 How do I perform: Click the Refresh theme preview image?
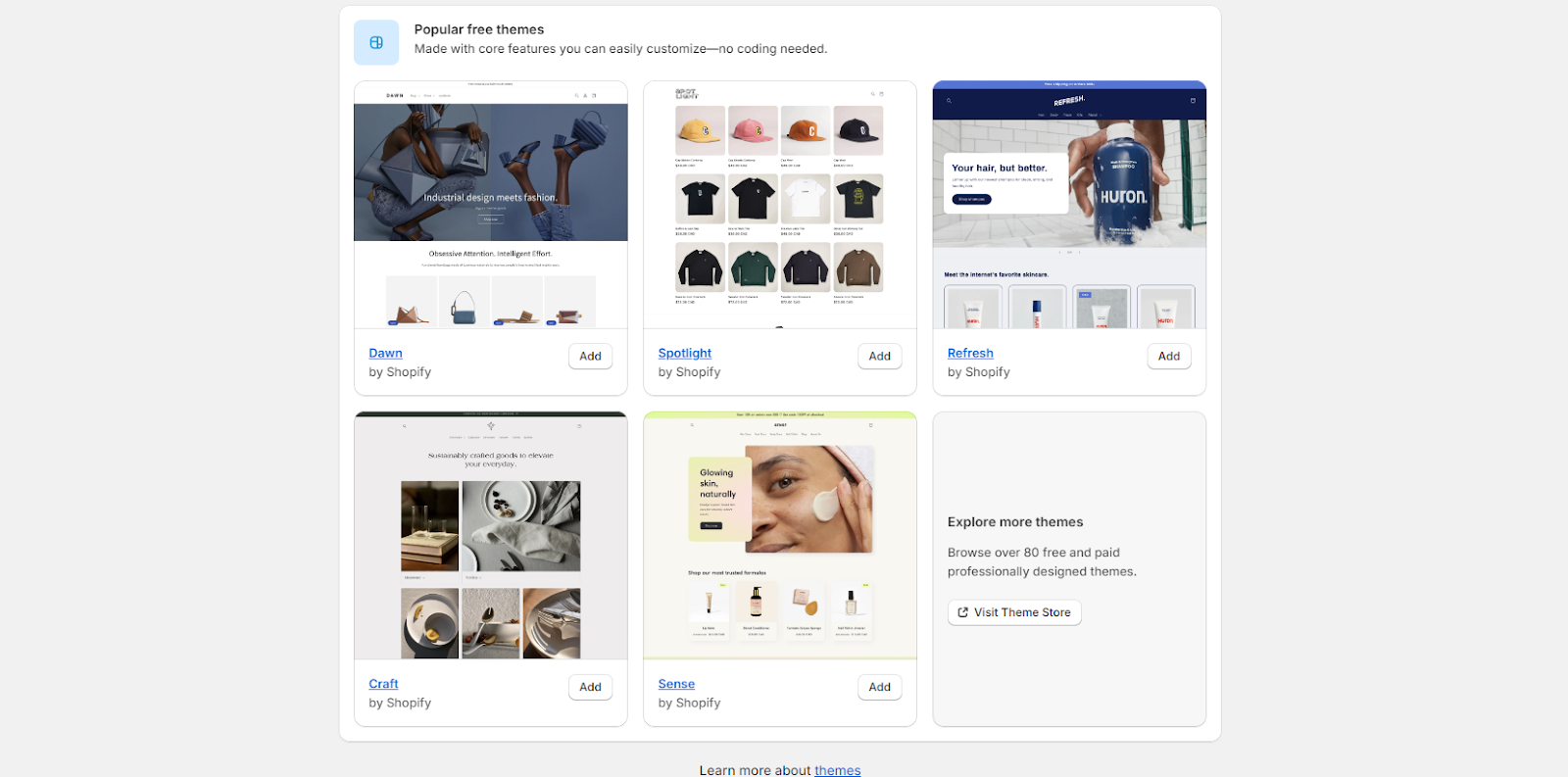pyautogui.click(x=1069, y=205)
